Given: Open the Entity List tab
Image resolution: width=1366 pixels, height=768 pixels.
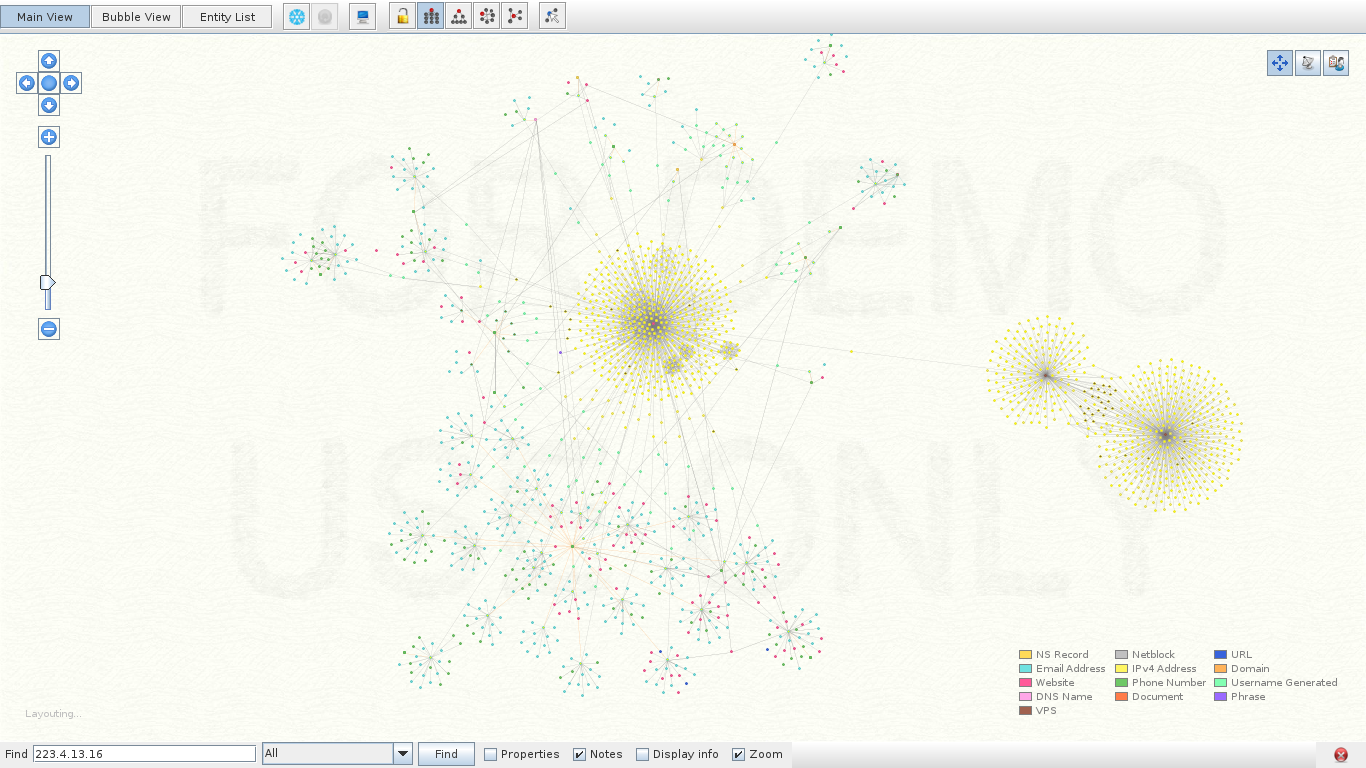Looking at the screenshot, I should click(227, 17).
